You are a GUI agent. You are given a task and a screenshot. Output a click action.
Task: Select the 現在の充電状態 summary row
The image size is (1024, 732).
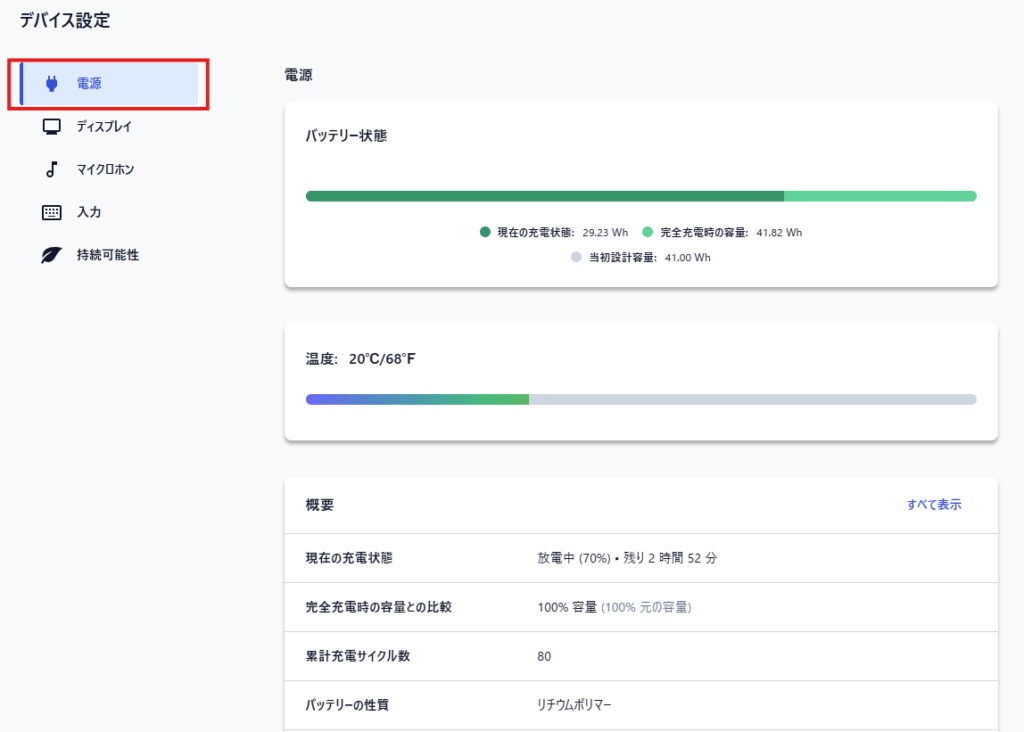tap(640, 558)
